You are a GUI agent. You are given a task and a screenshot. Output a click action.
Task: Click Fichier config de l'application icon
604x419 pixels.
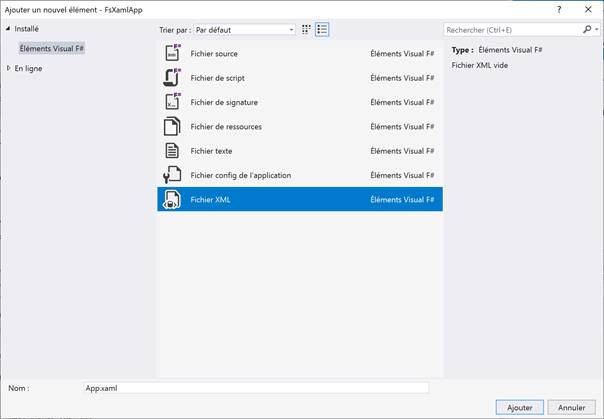tap(171, 175)
